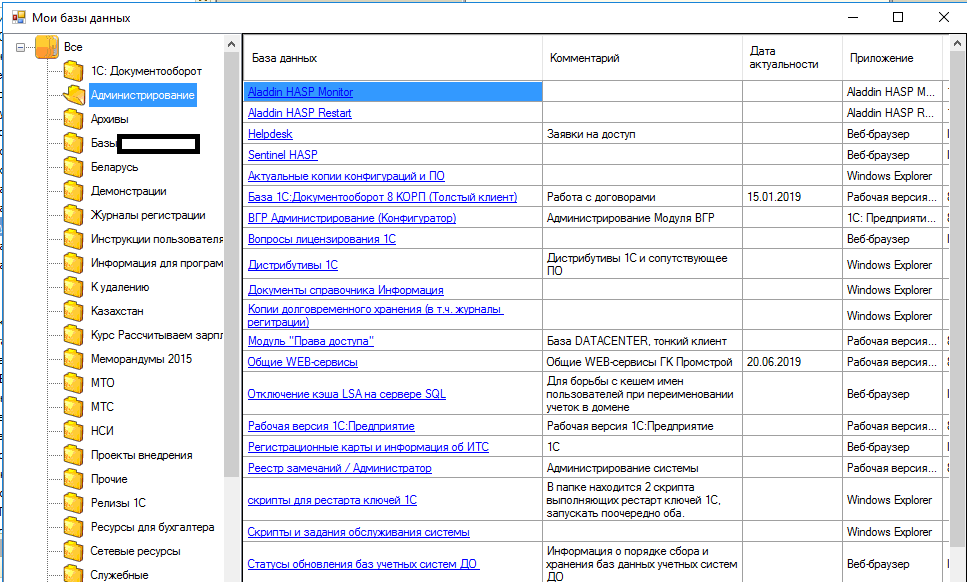Open the Общие WEB-сервисы link
The width and height of the screenshot is (967, 582).
click(303, 362)
